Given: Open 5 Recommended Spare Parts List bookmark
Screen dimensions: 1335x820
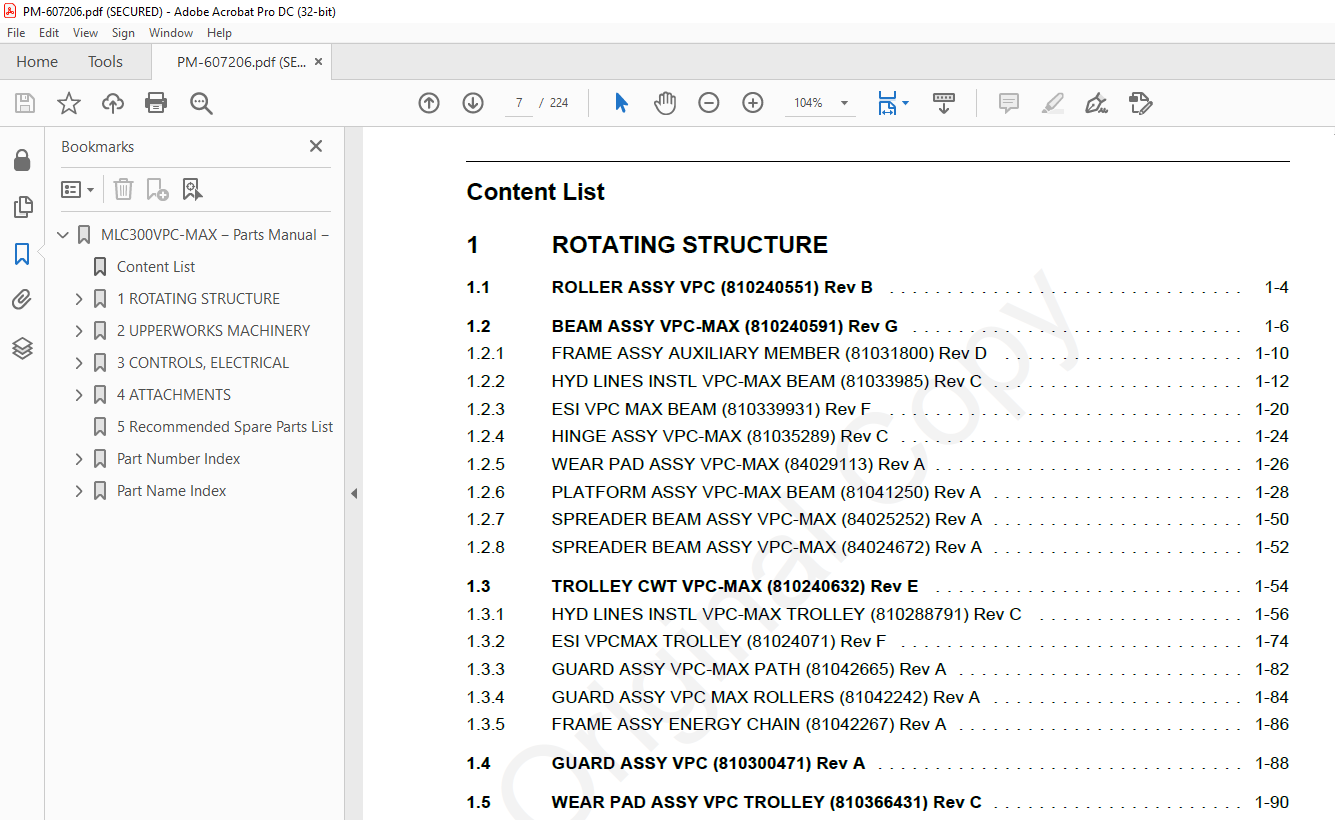Looking at the screenshot, I should (225, 427).
